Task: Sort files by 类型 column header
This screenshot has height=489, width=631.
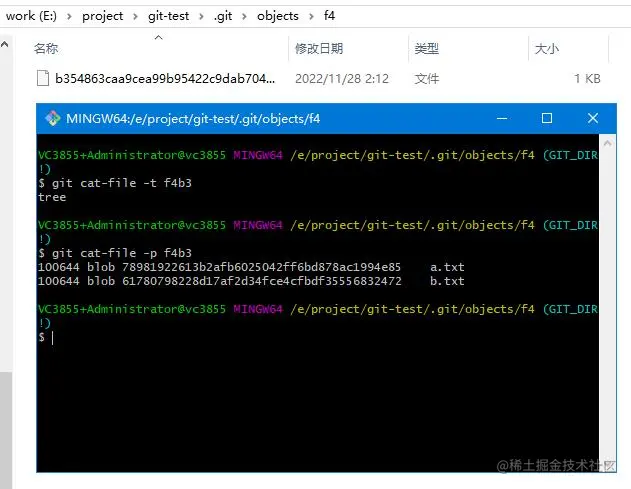Action: pos(427,49)
